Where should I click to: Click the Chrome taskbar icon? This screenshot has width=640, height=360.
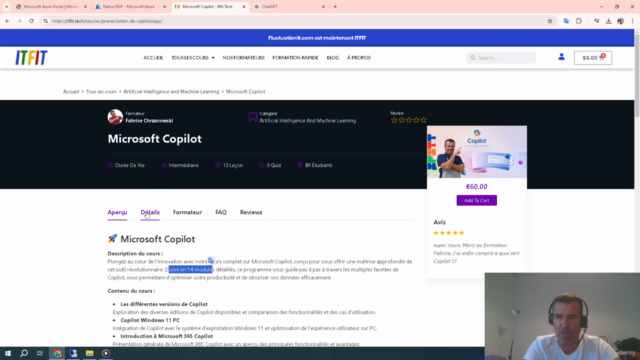click(x=57, y=353)
